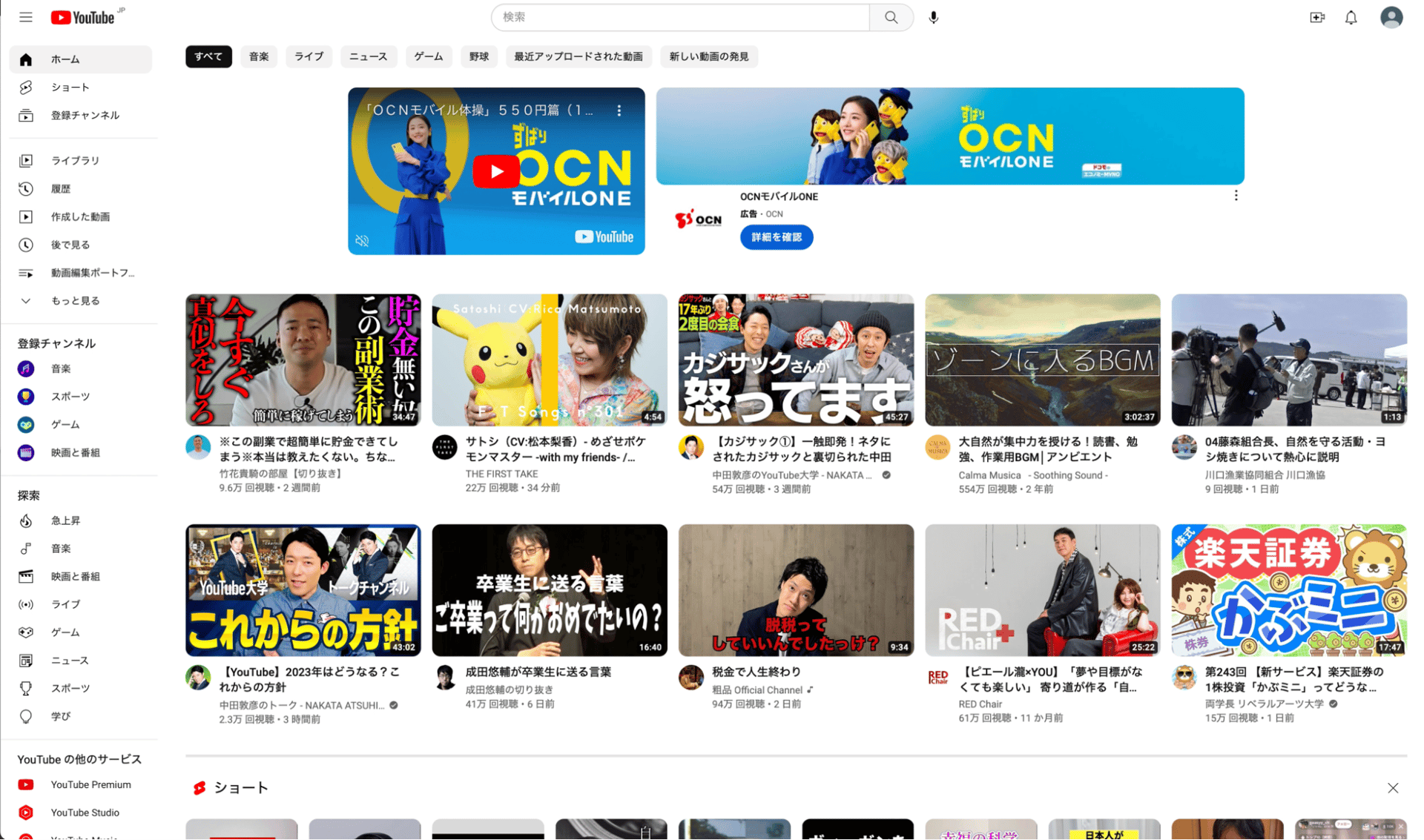The height and width of the screenshot is (840, 1424).
Task: Click the search magnifier button
Action: [891, 17]
